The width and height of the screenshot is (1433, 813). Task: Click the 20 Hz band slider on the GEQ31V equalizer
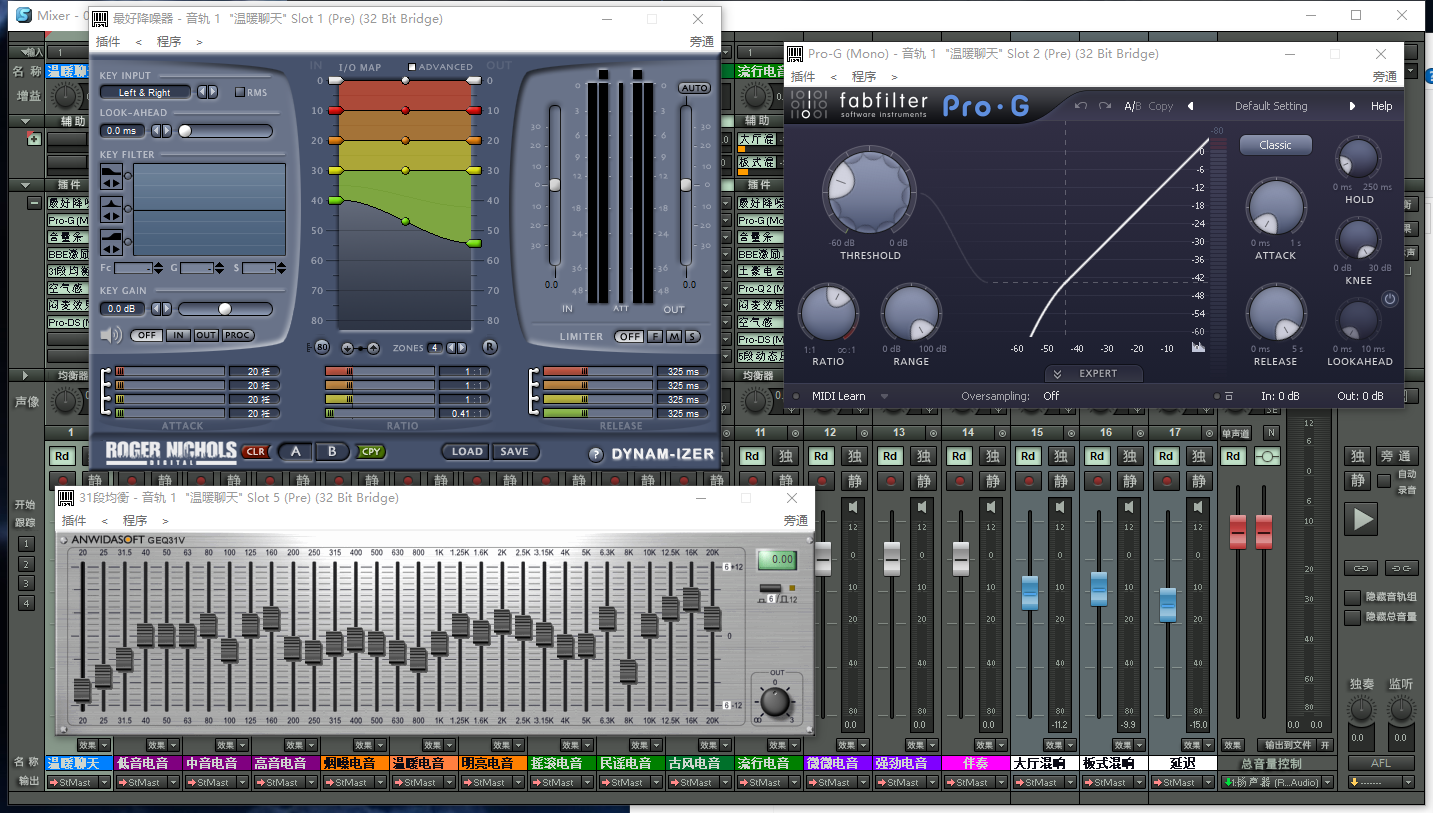[x=82, y=691]
